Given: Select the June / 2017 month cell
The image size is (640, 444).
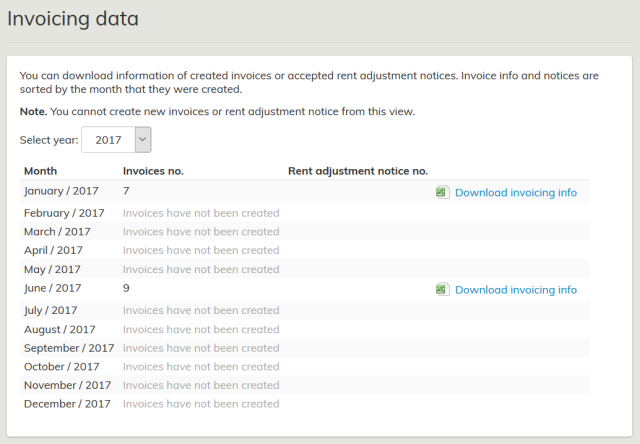Looking at the screenshot, I should pos(55,288).
